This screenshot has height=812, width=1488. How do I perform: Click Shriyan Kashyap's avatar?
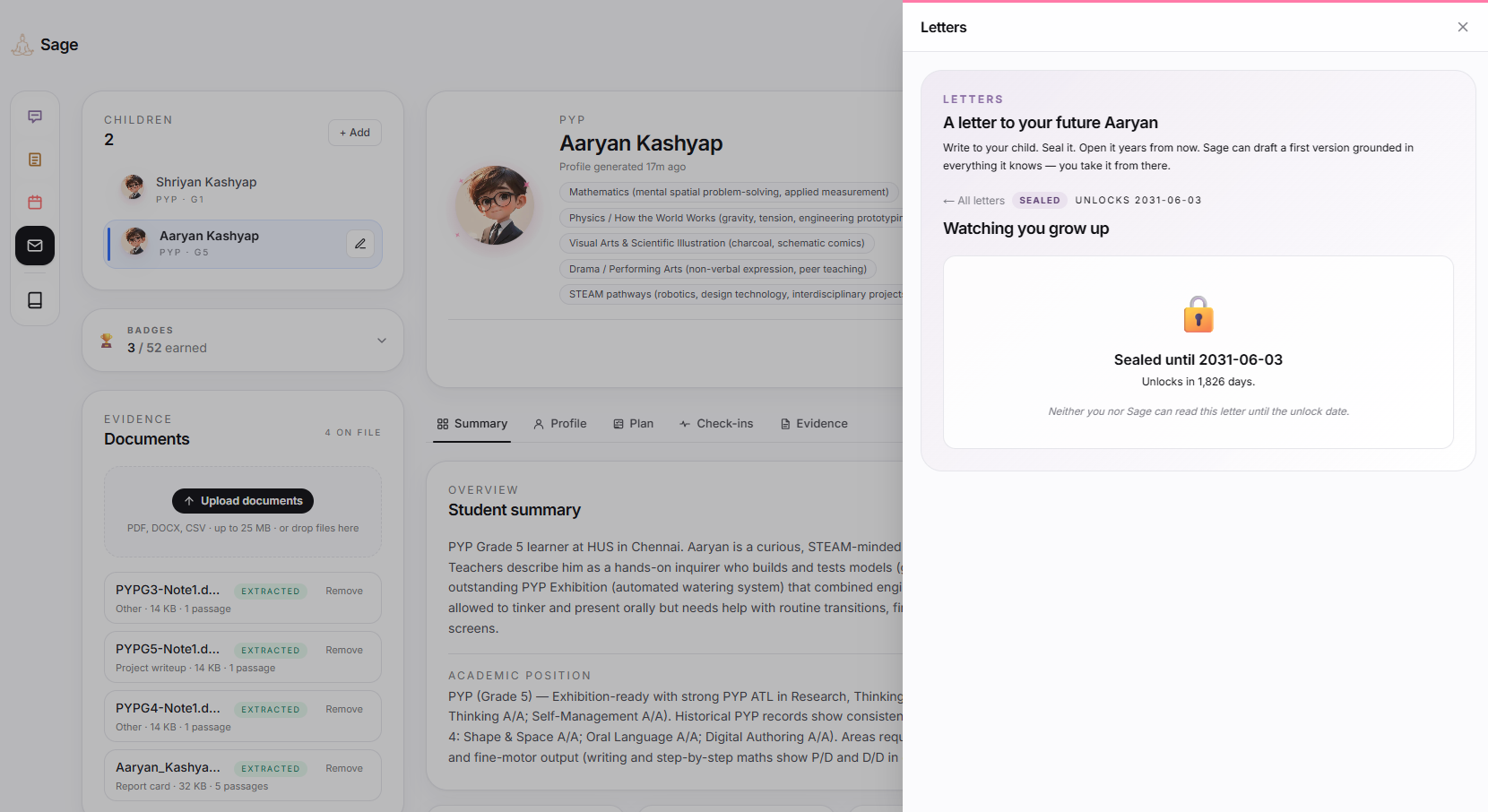(134, 187)
